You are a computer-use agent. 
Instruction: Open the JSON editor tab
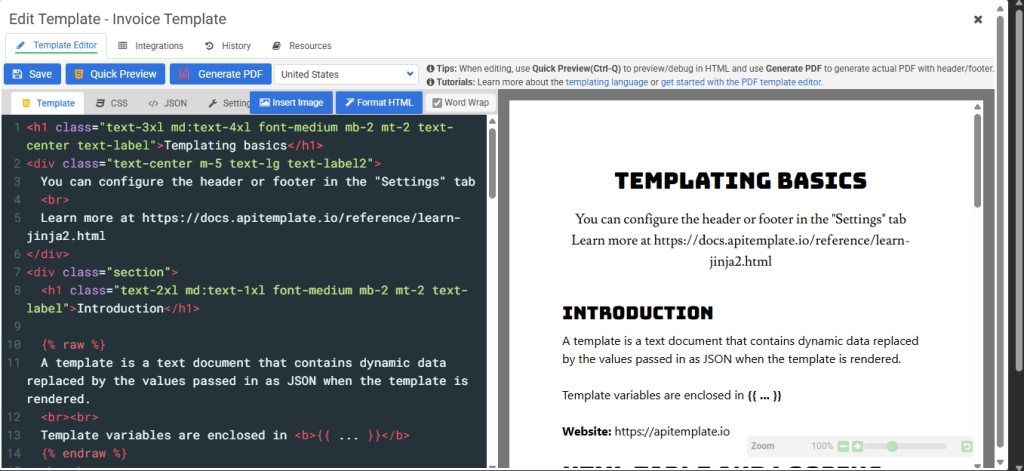[167, 103]
